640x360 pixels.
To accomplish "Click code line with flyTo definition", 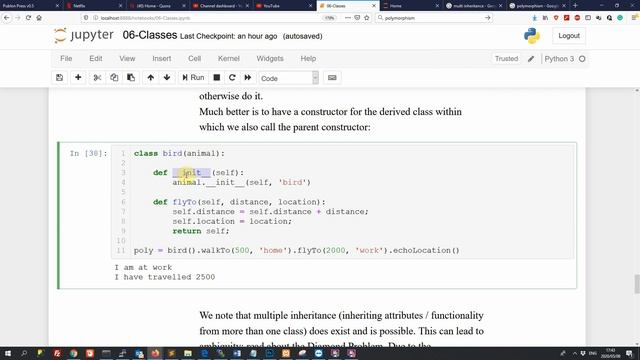I will (x=240, y=202).
